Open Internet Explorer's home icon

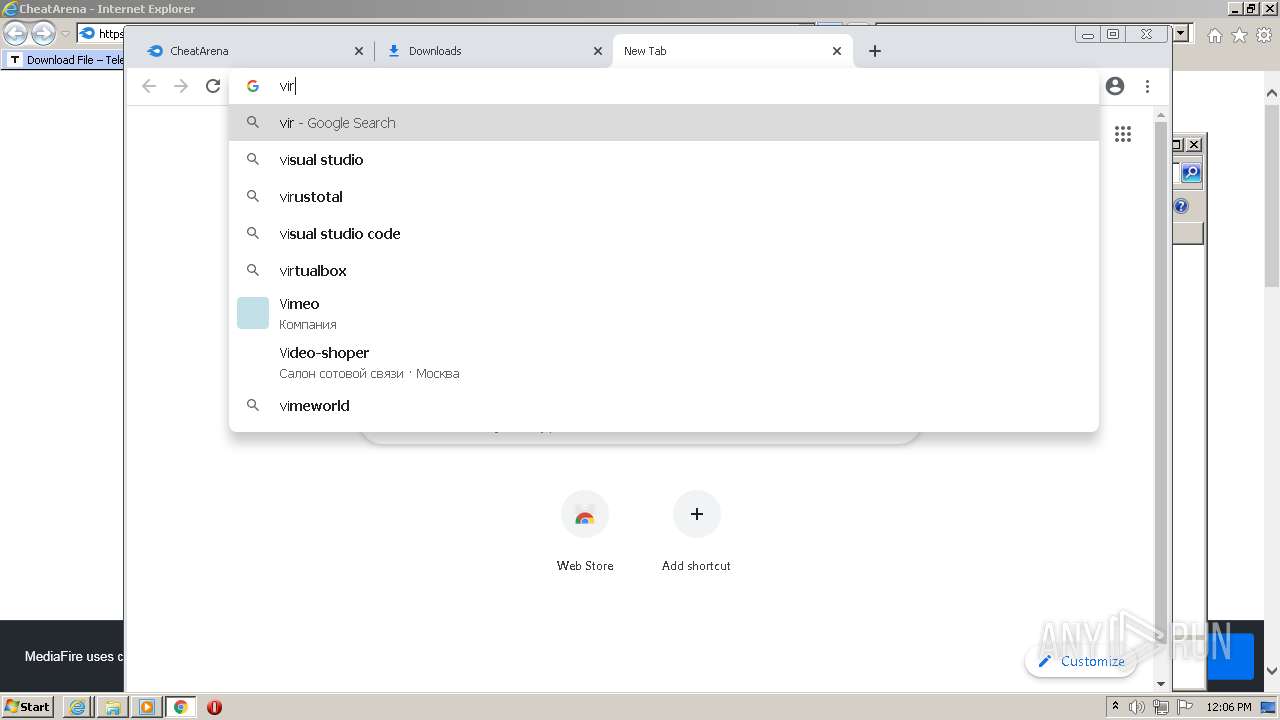point(1214,35)
